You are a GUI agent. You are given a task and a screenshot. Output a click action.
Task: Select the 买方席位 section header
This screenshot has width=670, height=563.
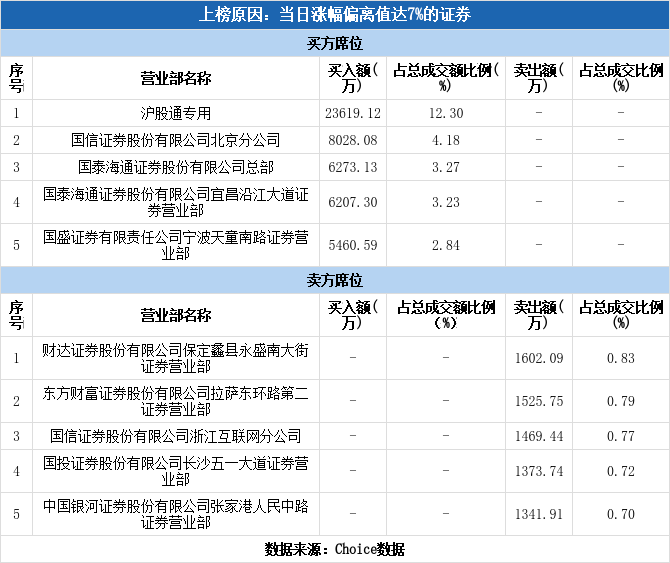(x=335, y=43)
